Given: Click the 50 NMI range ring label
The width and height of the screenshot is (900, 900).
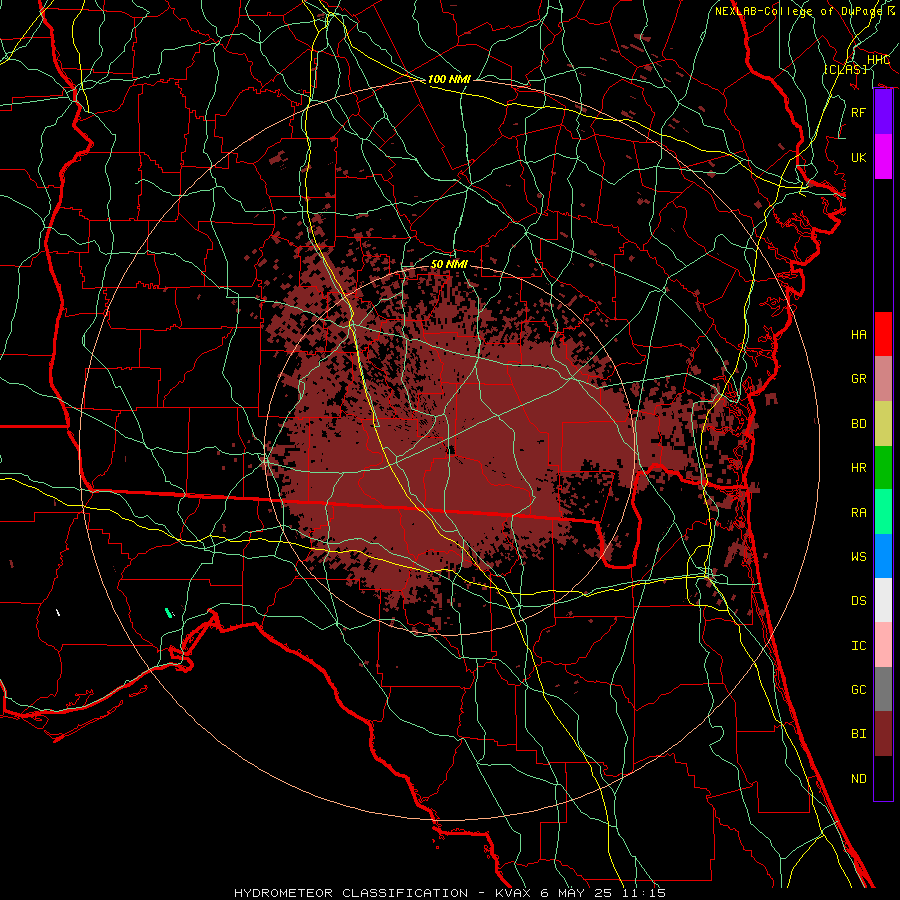Looking at the screenshot, I should coord(449,264).
